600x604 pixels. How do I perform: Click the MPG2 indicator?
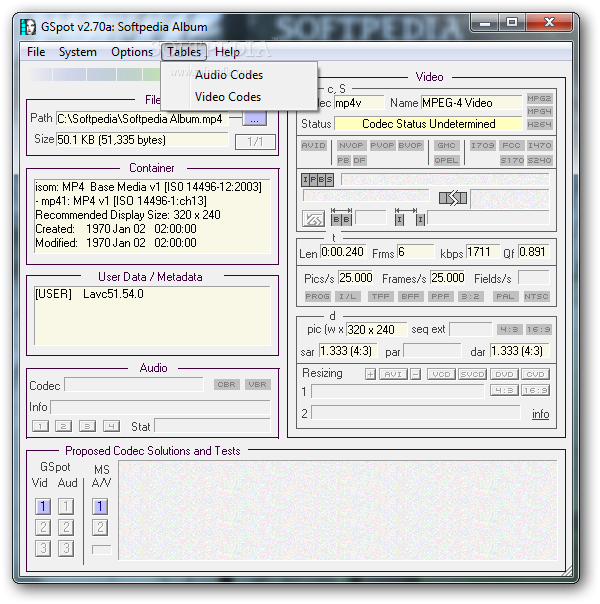539,99
